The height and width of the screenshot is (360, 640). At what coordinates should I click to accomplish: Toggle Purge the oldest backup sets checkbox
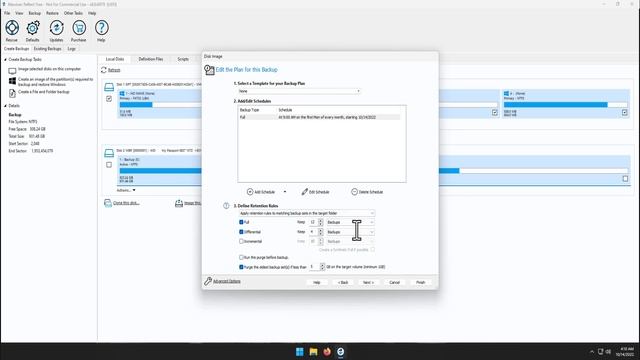pyautogui.click(x=241, y=267)
